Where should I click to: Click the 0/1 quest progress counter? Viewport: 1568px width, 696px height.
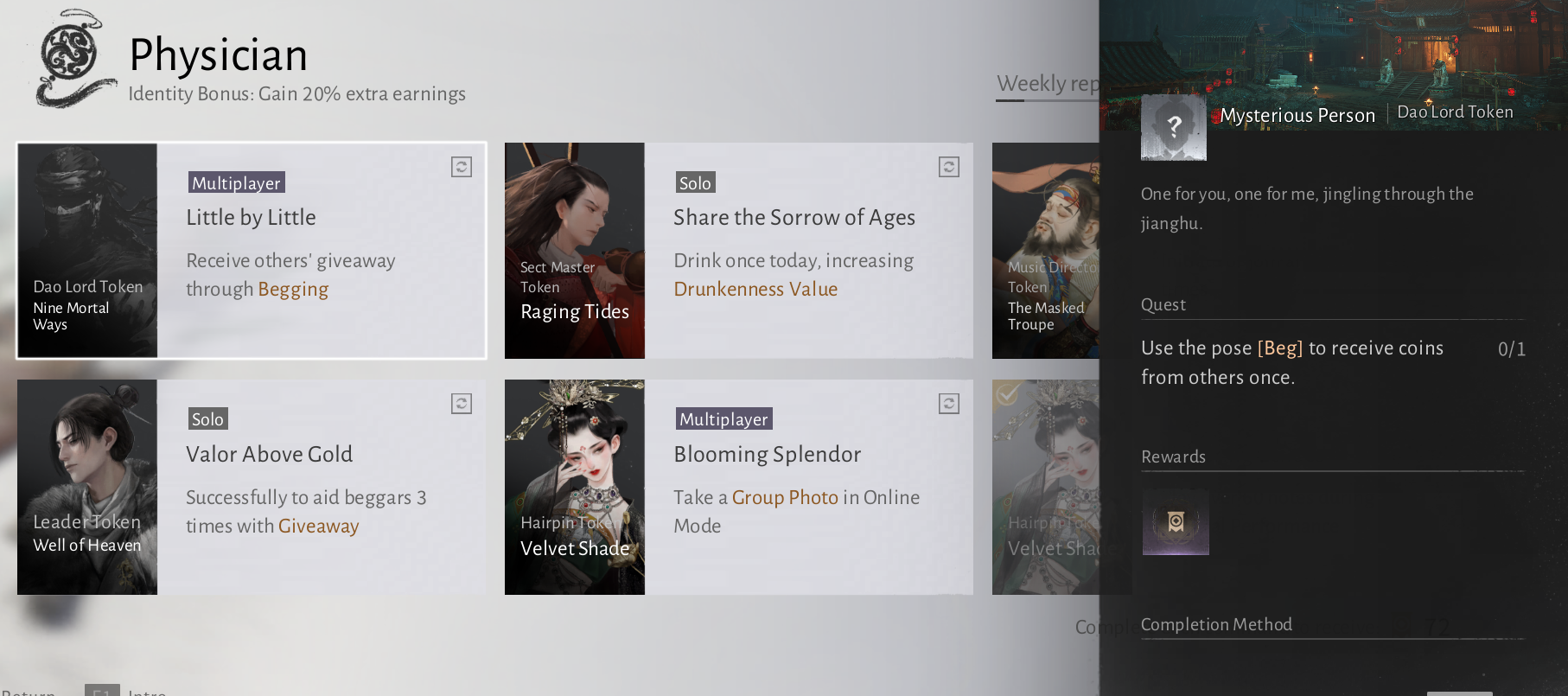[1512, 349]
